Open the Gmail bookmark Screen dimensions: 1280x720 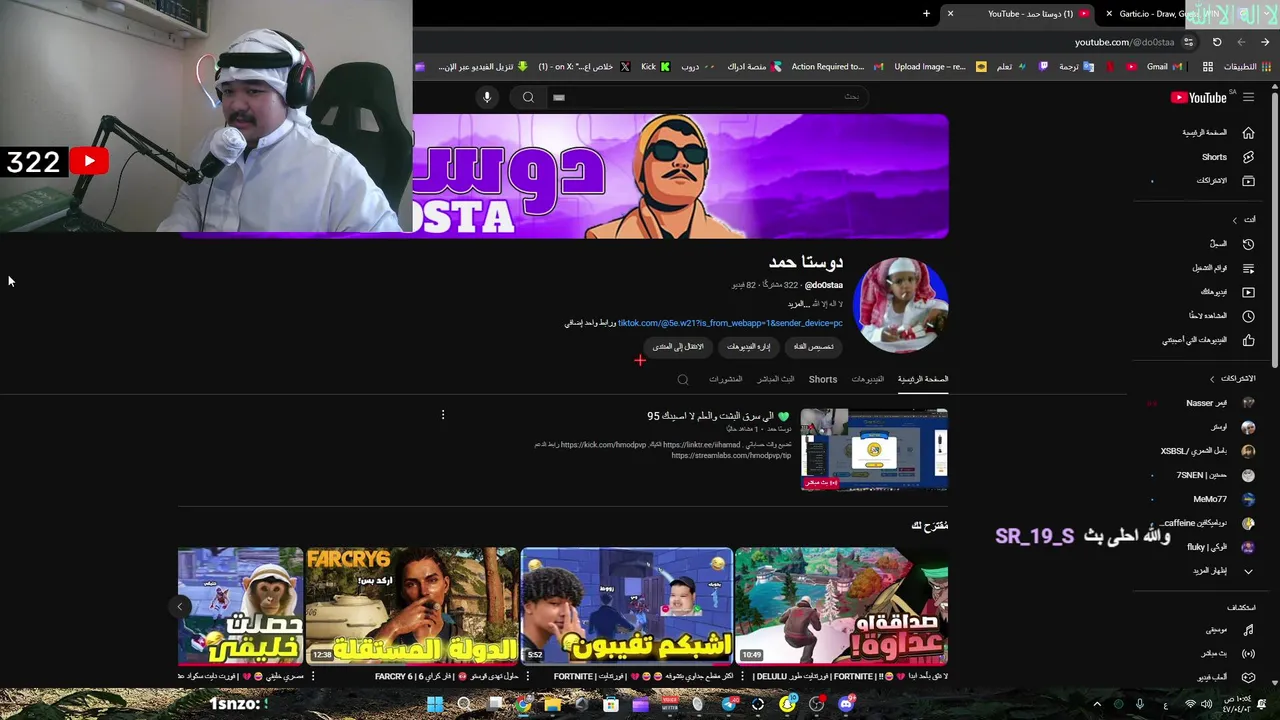click(x=1163, y=67)
